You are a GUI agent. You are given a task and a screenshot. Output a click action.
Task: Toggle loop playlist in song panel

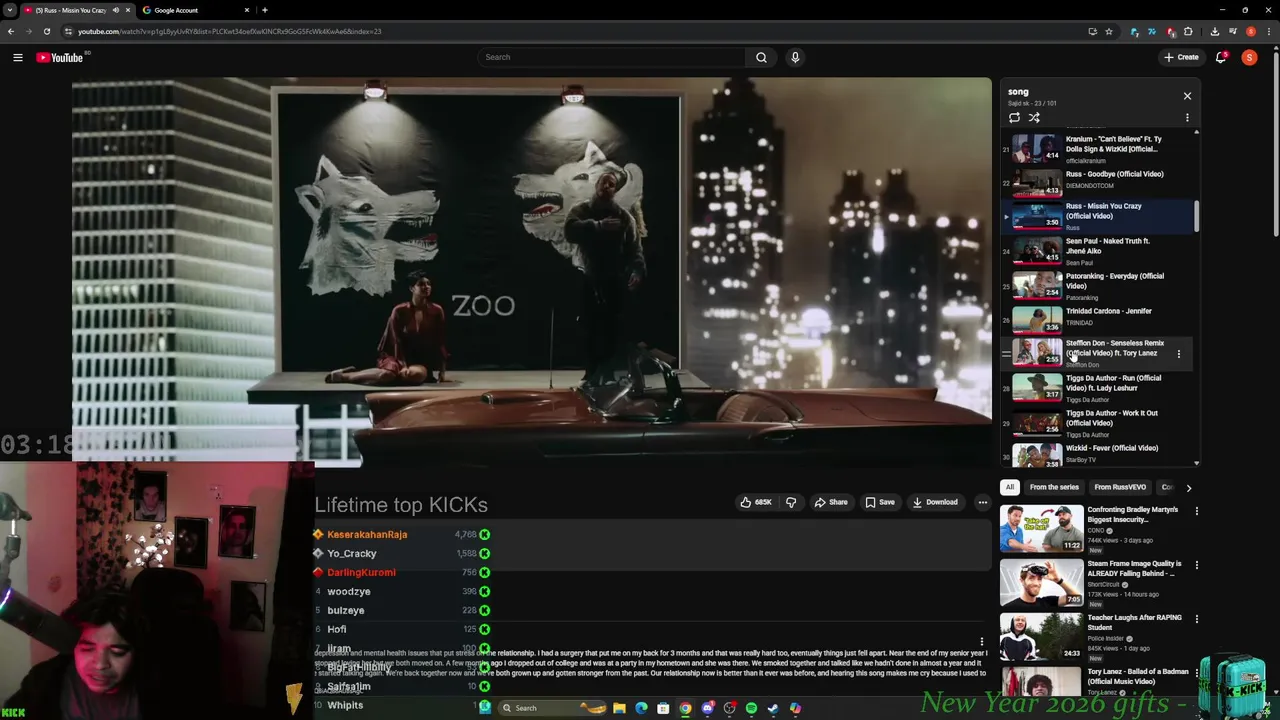point(1014,118)
